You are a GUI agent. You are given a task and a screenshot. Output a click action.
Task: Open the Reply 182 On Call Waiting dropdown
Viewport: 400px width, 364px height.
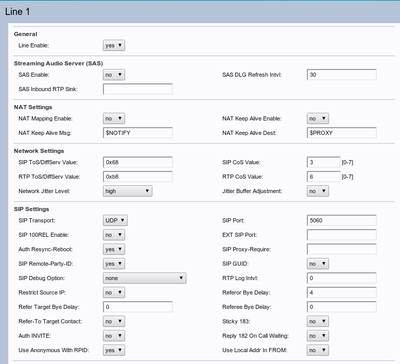[x=318, y=336]
